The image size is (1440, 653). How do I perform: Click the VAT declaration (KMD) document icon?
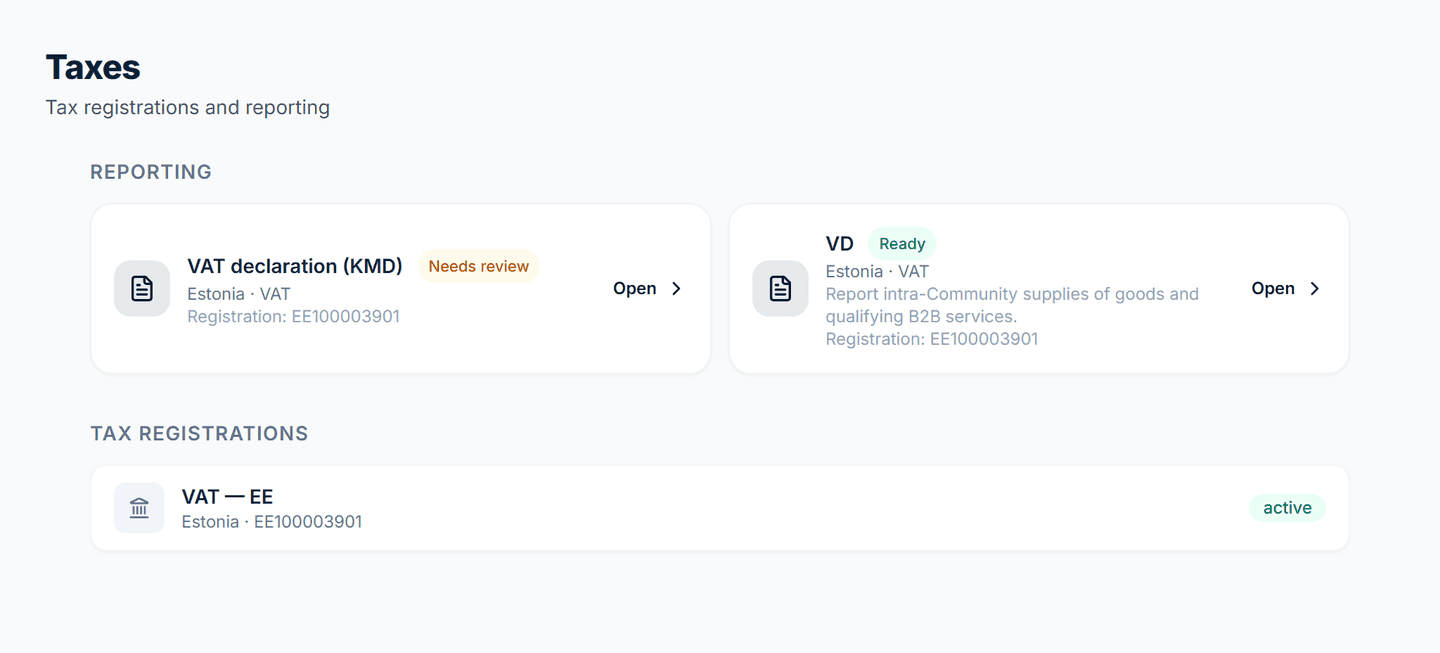(x=142, y=289)
